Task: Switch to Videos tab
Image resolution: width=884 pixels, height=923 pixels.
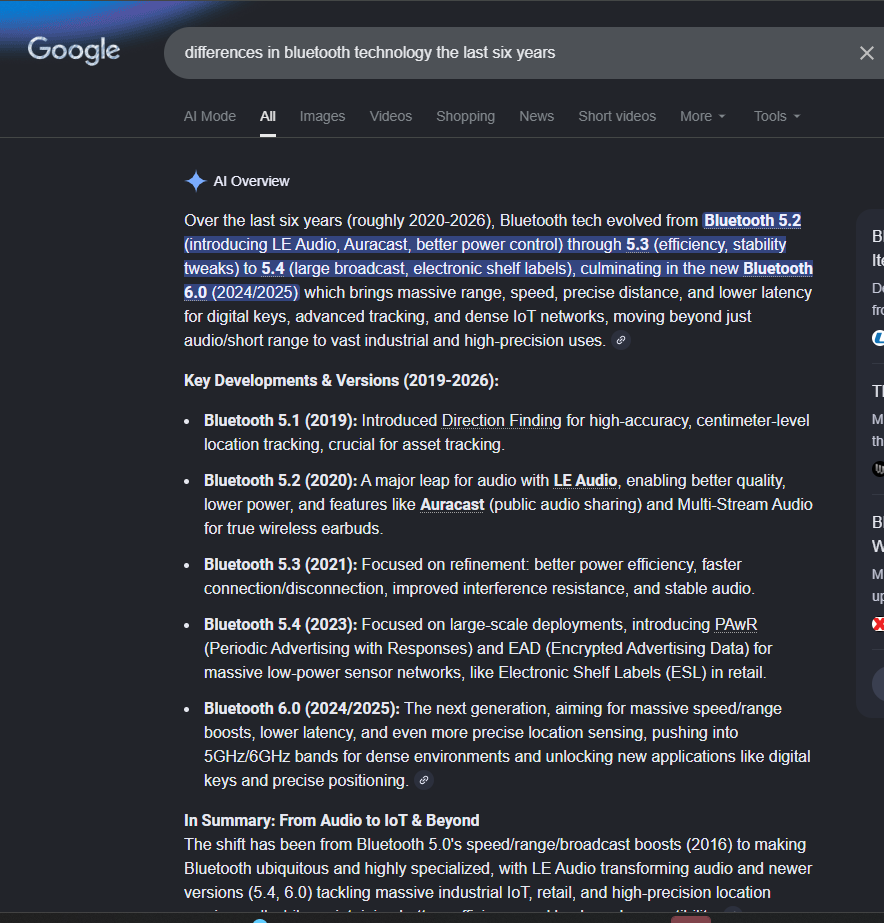Action: (x=391, y=116)
